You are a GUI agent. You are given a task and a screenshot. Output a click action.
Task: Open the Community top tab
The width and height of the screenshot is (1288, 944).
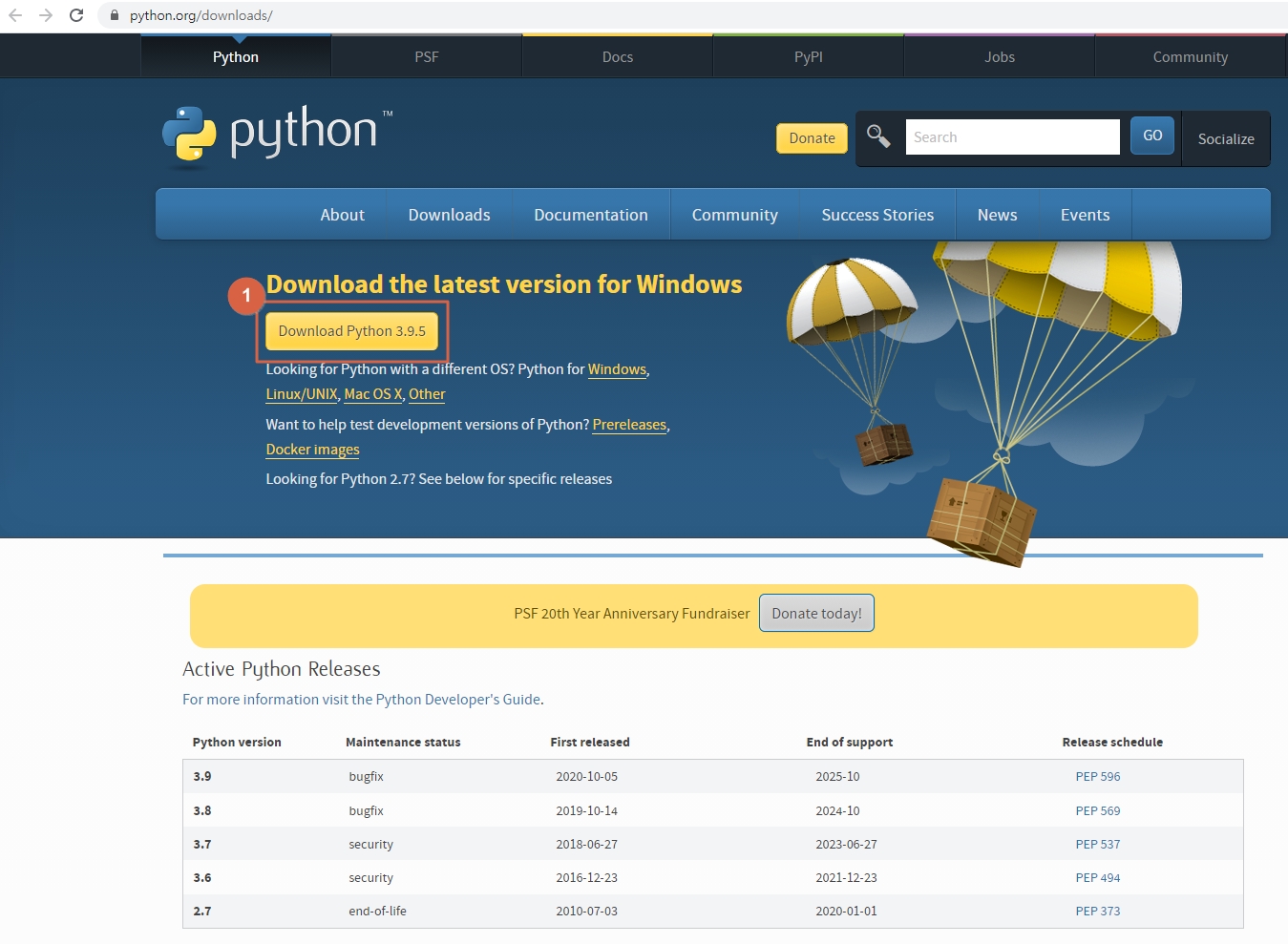1191,56
